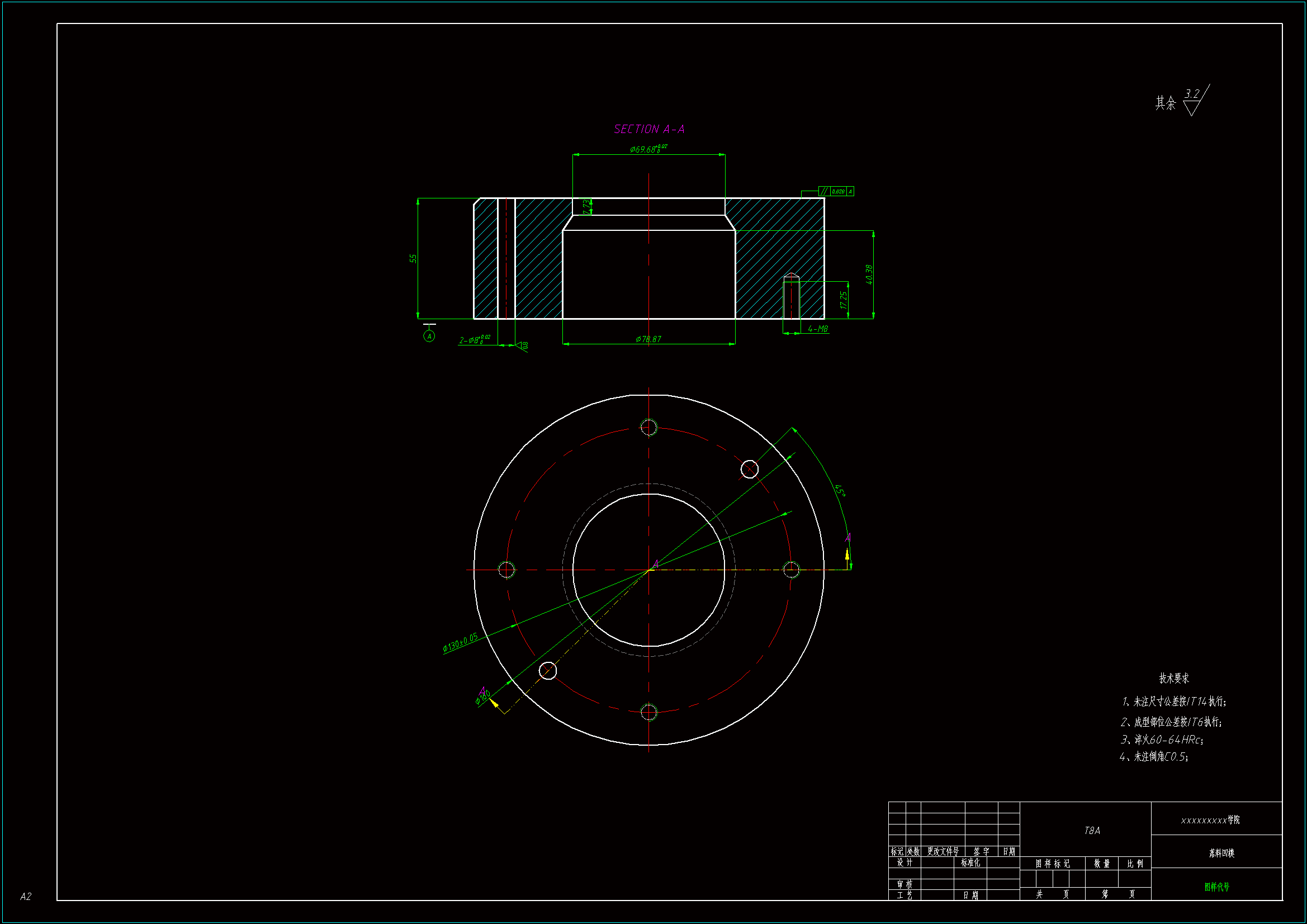Select the Ø78.87 bore dimension
The width and height of the screenshot is (1307, 924).
pyautogui.click(x=648, y=339)
